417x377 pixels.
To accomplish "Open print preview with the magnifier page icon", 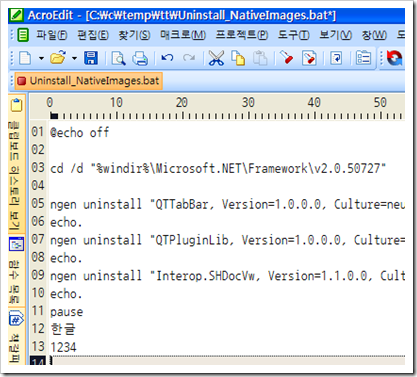I will click(118, 58).
